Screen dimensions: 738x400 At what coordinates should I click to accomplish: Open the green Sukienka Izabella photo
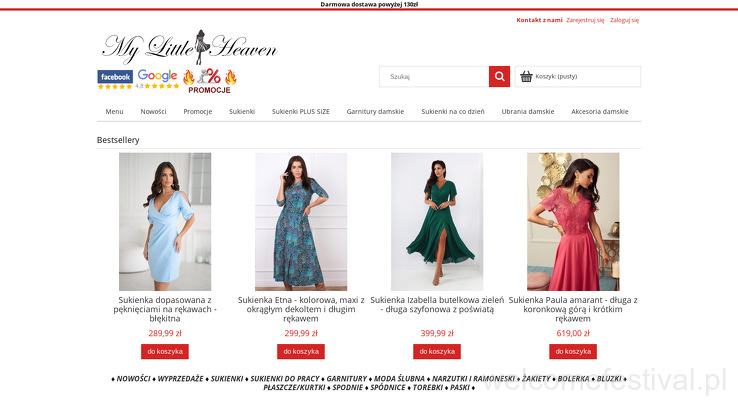[x=437, y=222]
